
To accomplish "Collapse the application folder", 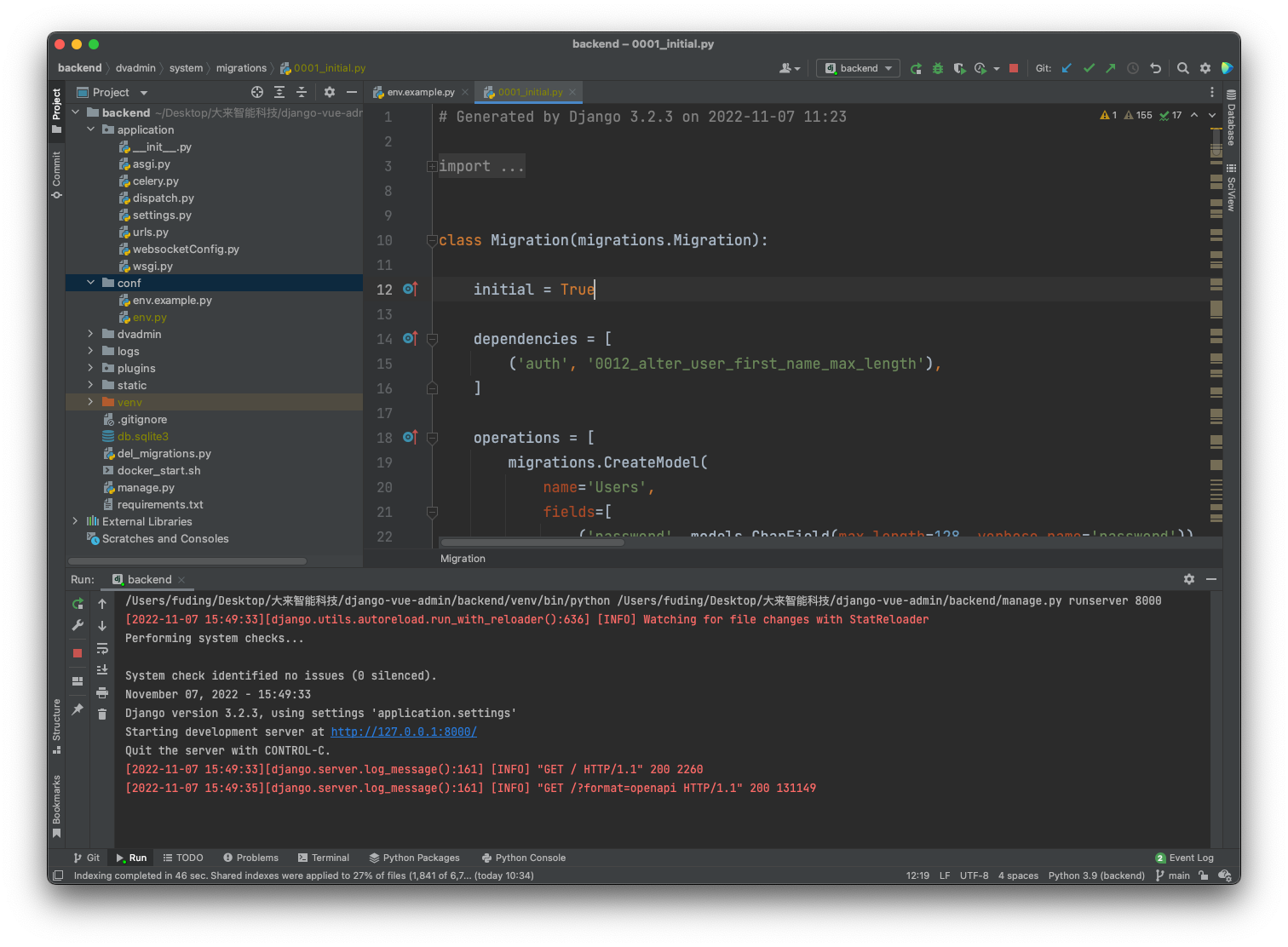I will coord(90,129).
